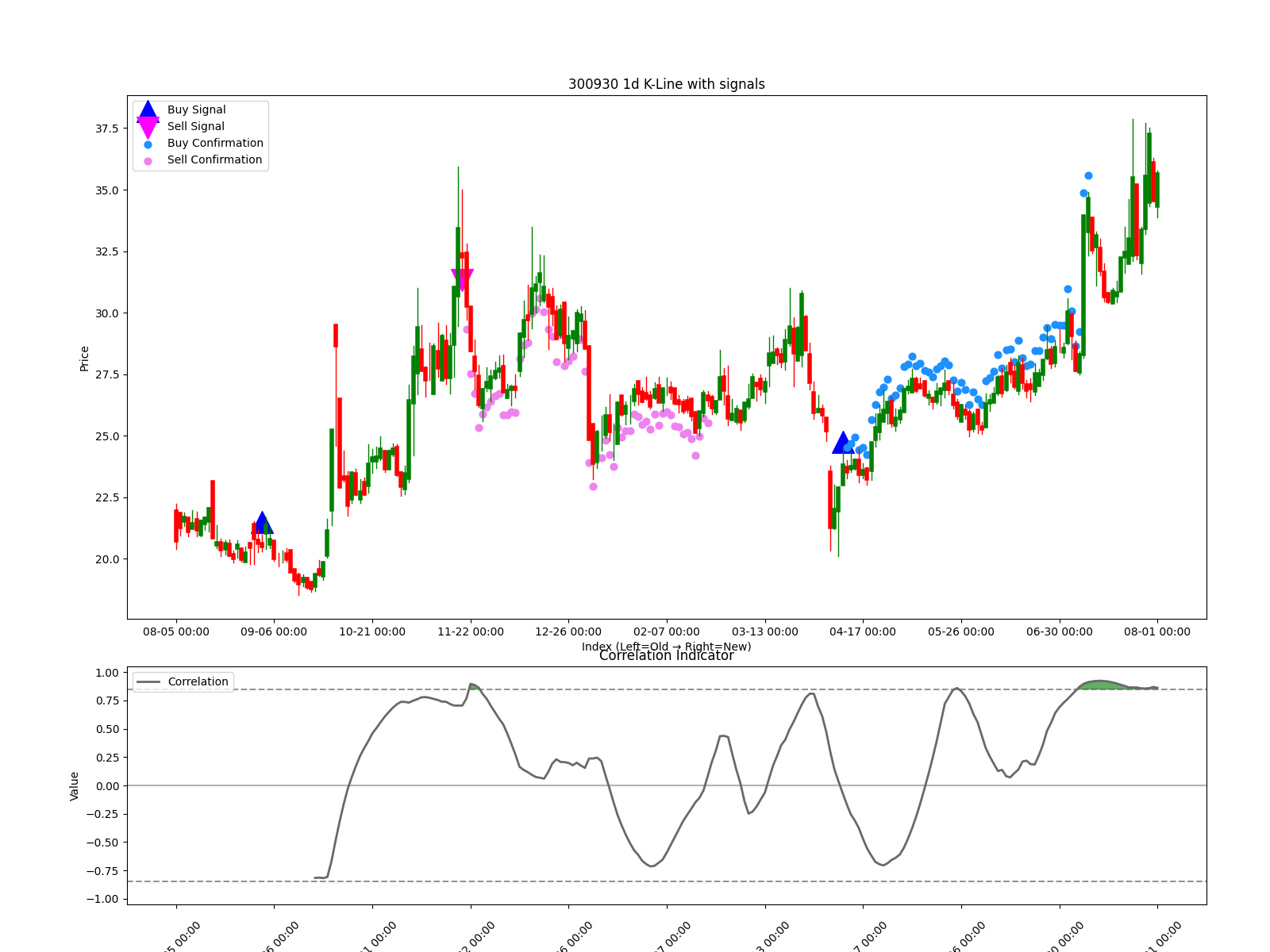Viewport: 1270px width, 952px height.
Task: Click the blue Buy Confirmation dot in the legend
Action: coord(148,144)
